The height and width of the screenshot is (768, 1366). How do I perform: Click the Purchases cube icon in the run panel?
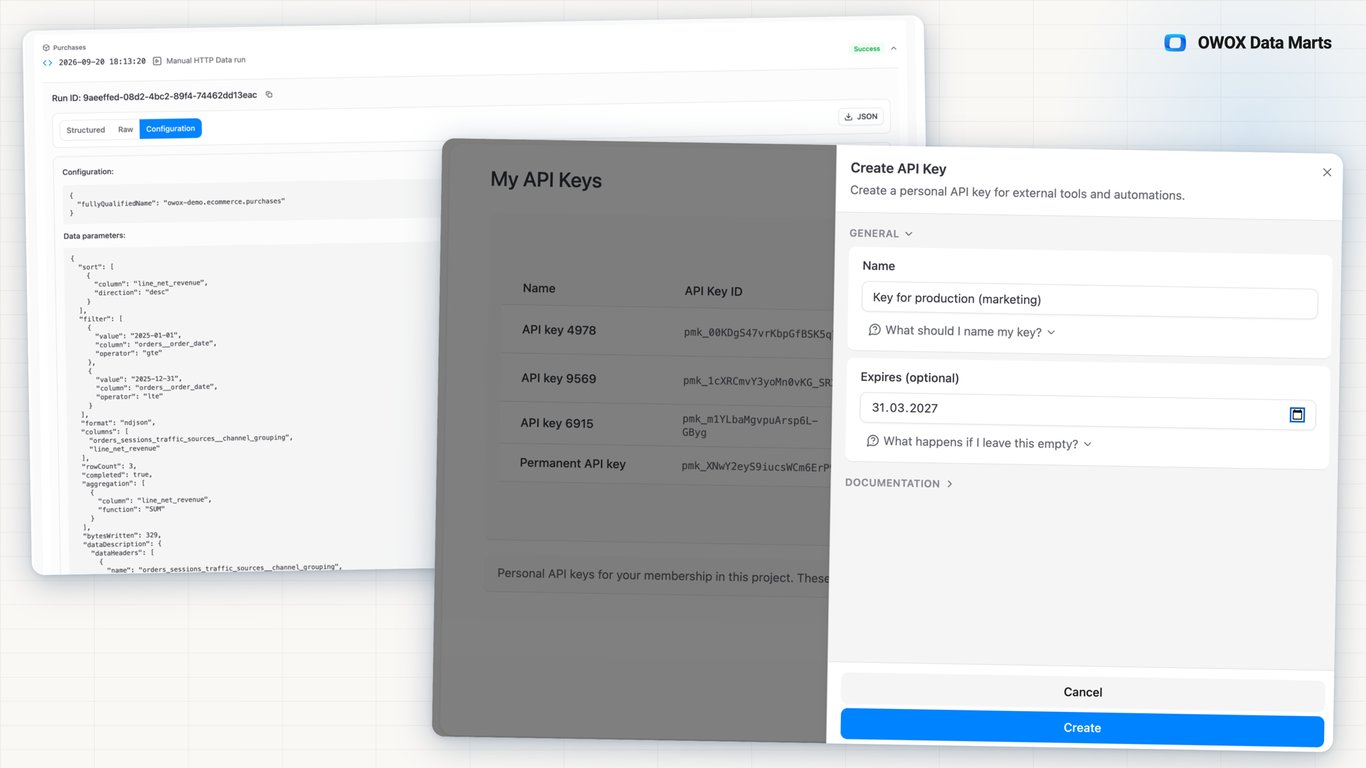click(46, 47)
